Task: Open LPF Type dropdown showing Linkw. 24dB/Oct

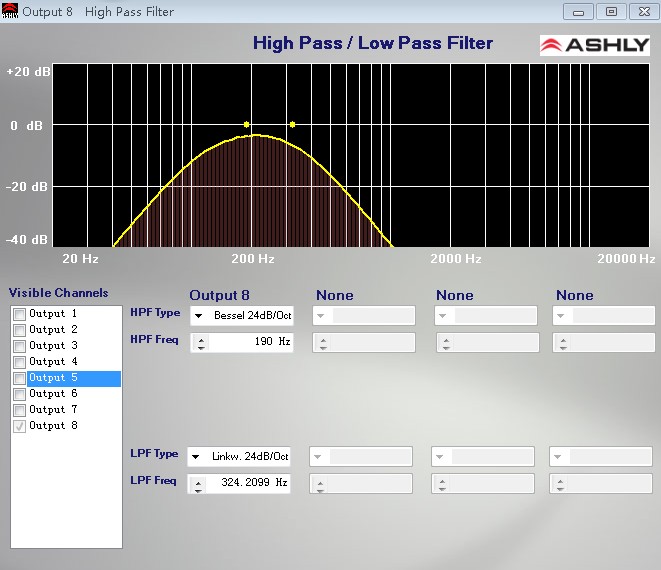Action: click(x=239, y=456)
